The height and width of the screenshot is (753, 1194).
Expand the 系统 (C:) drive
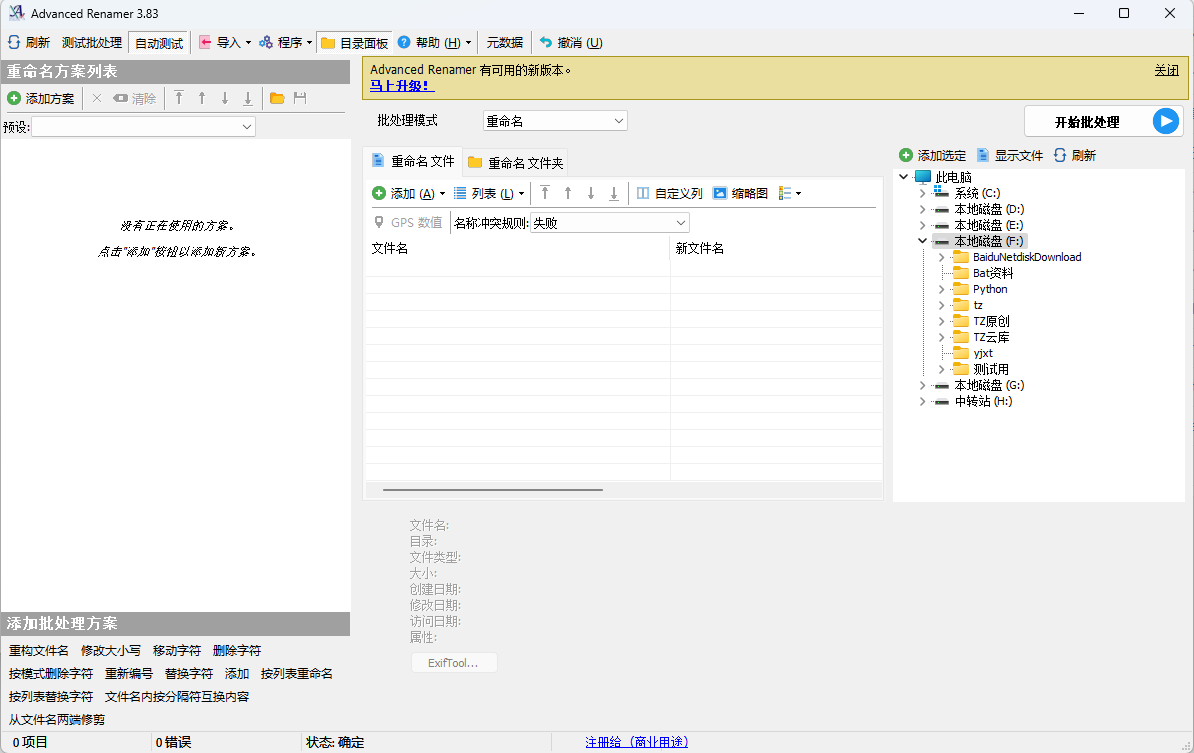[922, 193]
